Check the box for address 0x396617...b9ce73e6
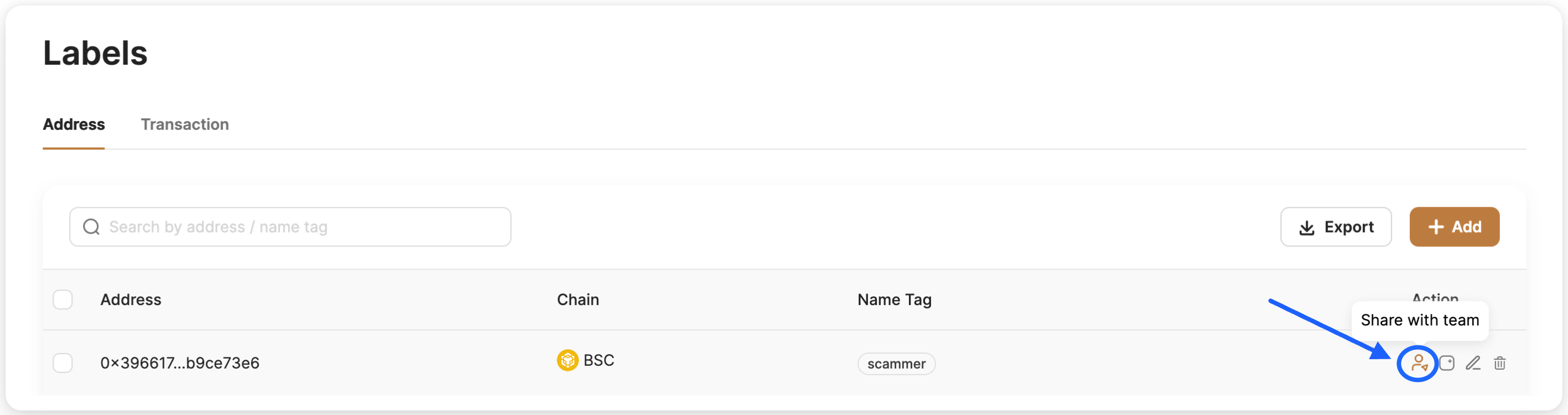This screenshot has width=1568, height=415. coord(62,363)
